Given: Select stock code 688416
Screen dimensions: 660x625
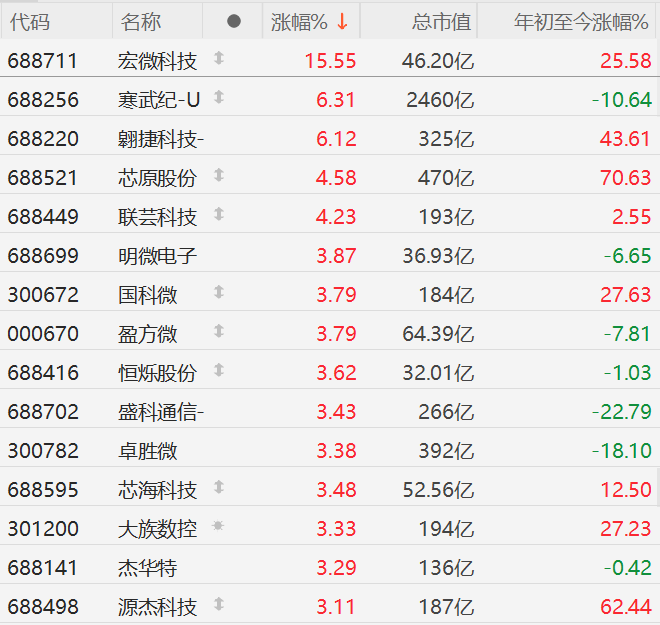Looking at the screenshot, I should pyautogui.click(x=43, y=373).
